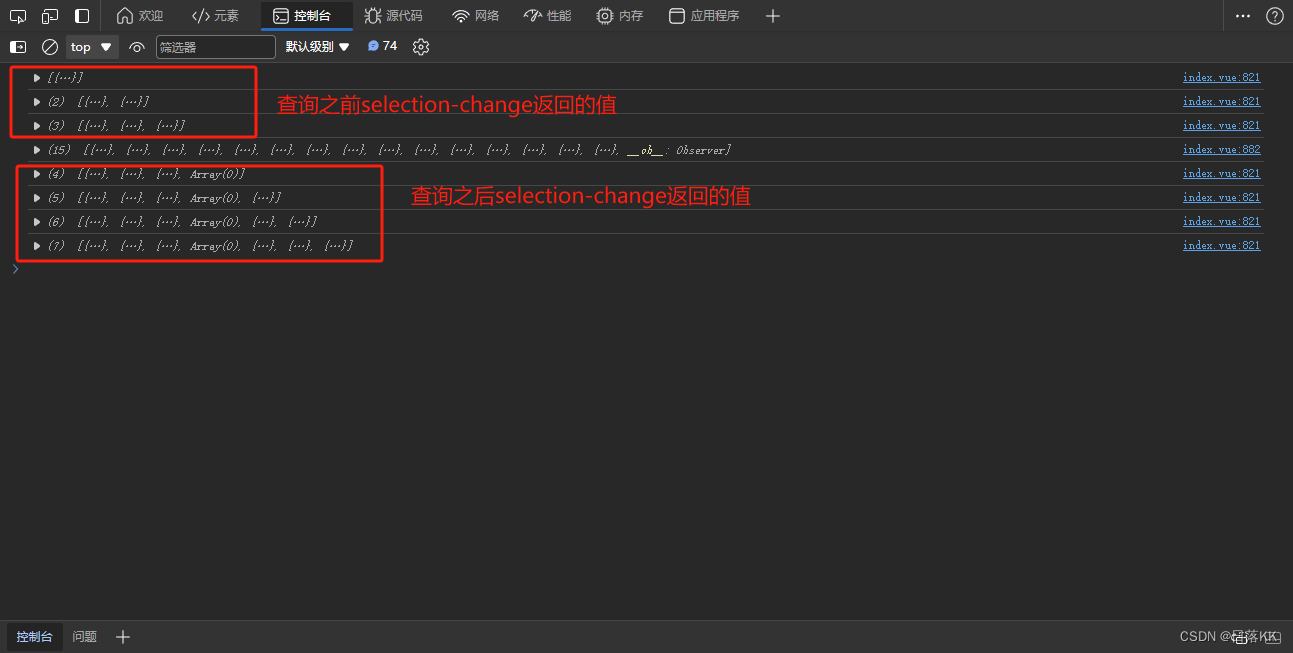The image size is (1293, 653).
Task: Expand the (6) array log entry
Action: pos(37,221)
